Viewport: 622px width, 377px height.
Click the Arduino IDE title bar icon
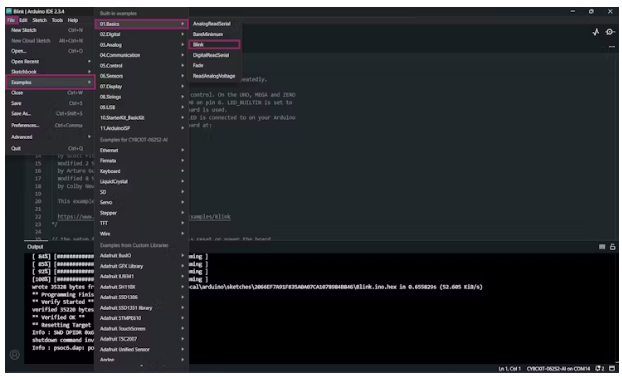(x=9, y=11)
